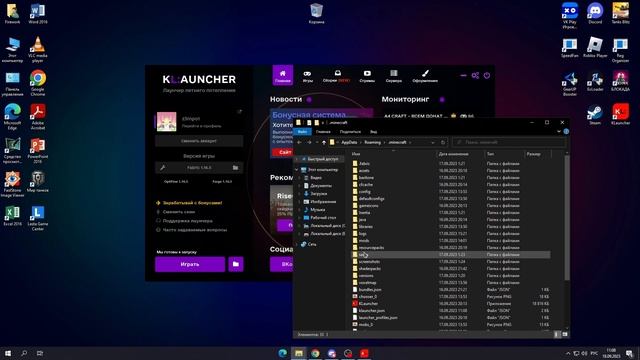Open the Discord desktop shortcut
640x360 pixels.
tap(595, 13)
